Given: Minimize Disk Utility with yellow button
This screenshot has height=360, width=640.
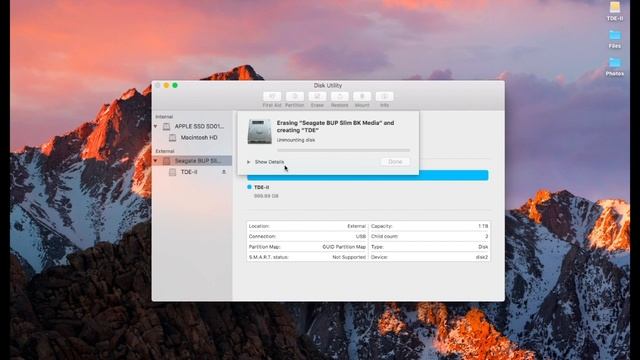Looking at the screenshot, I should (166, 85).
